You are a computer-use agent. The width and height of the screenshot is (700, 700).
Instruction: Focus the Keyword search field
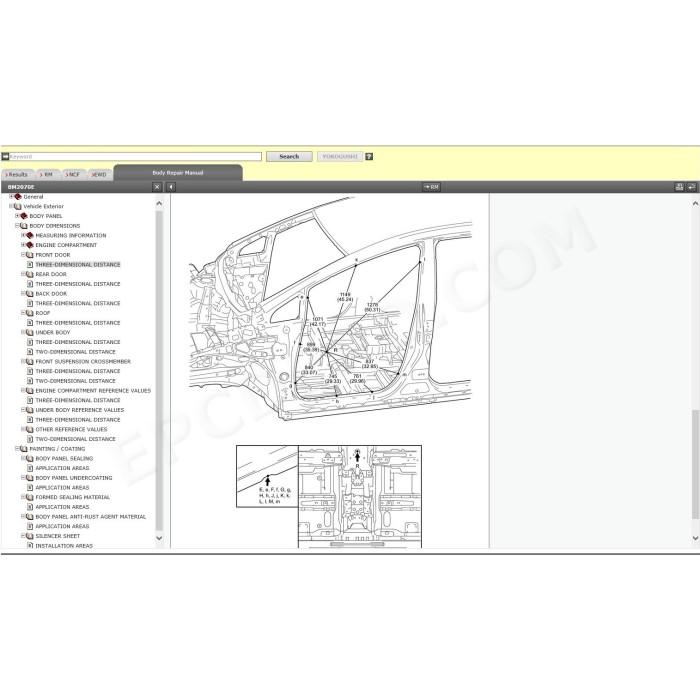tap(135, 157)
